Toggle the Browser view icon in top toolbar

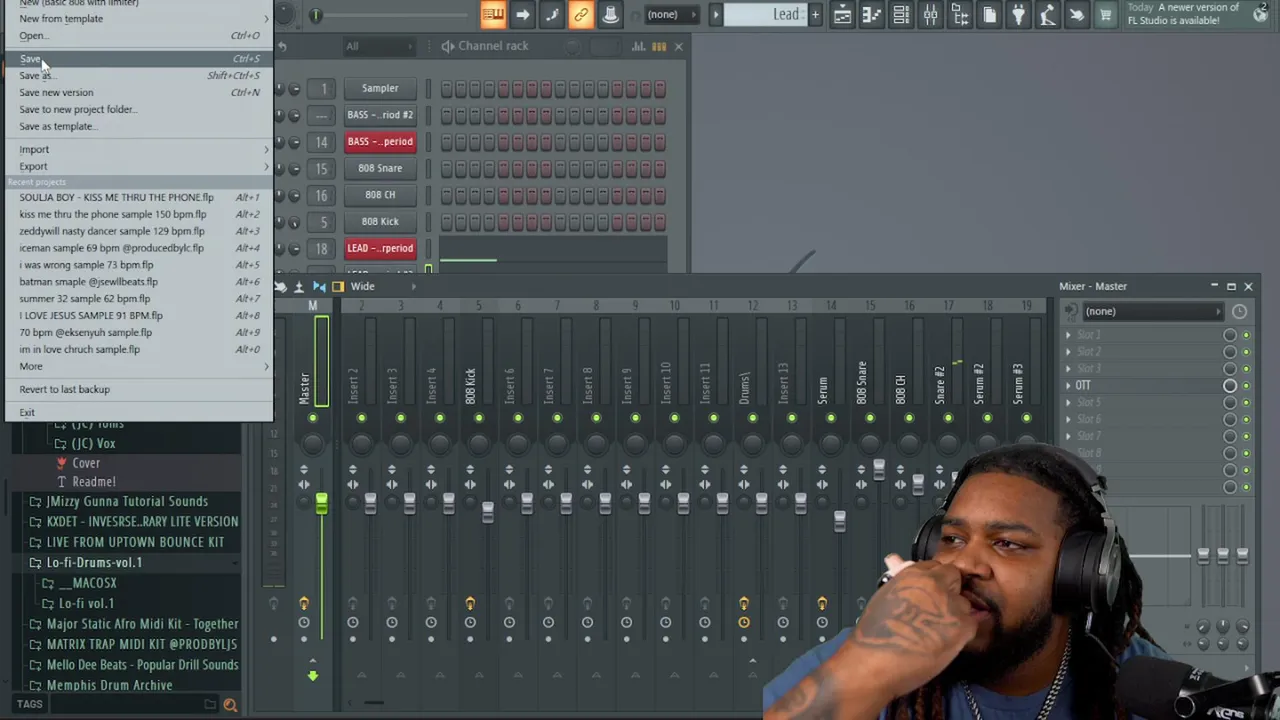[960, 14]
